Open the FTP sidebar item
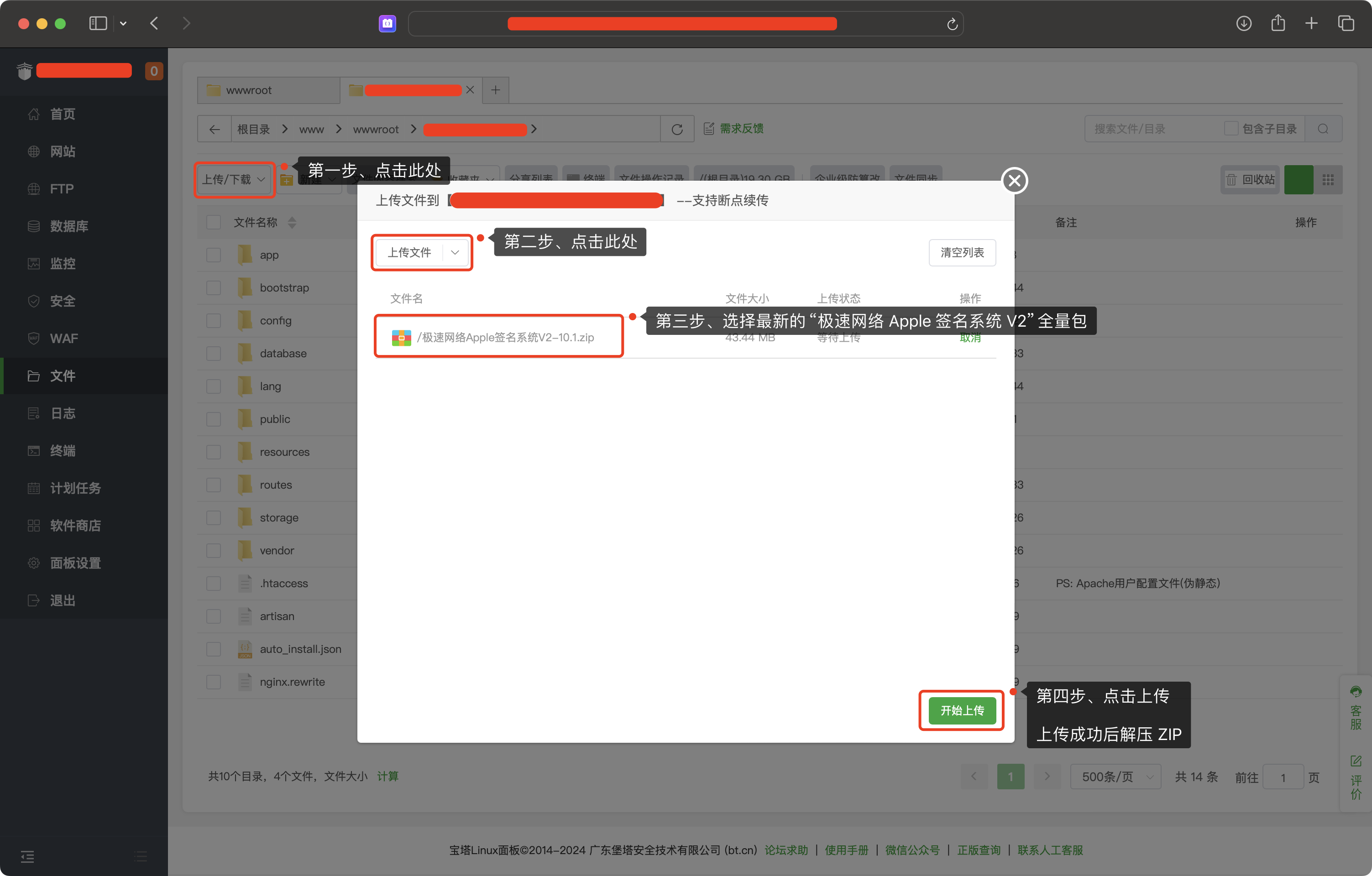 pos(62,188)
